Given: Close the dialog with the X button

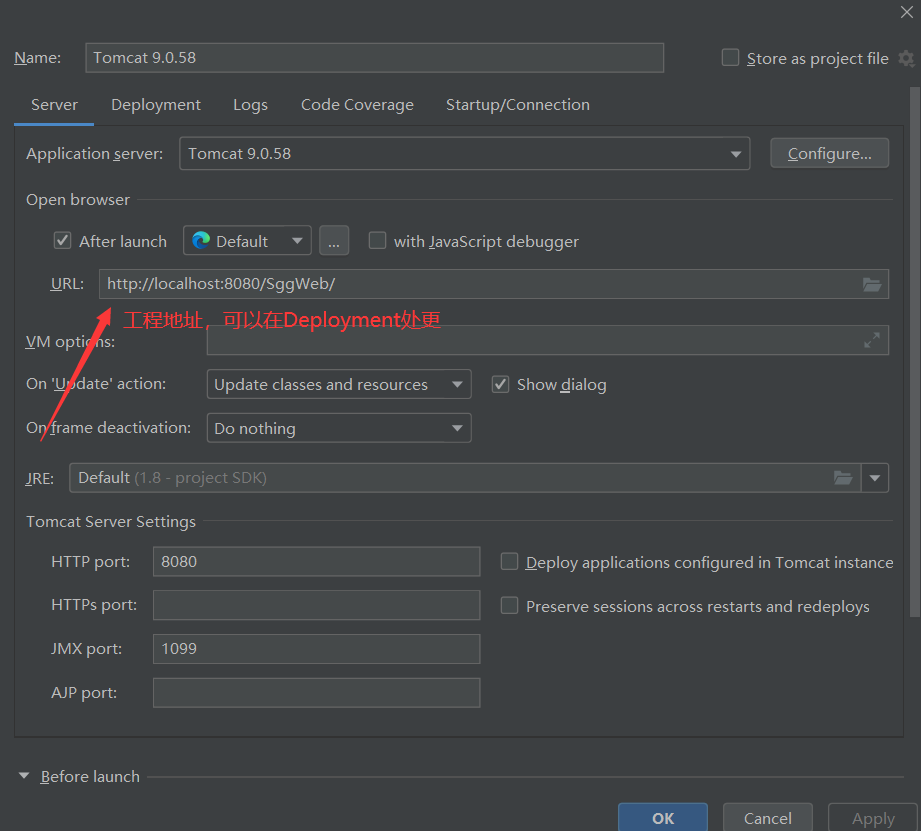Looking at the screenshot, I should (907, 12).
